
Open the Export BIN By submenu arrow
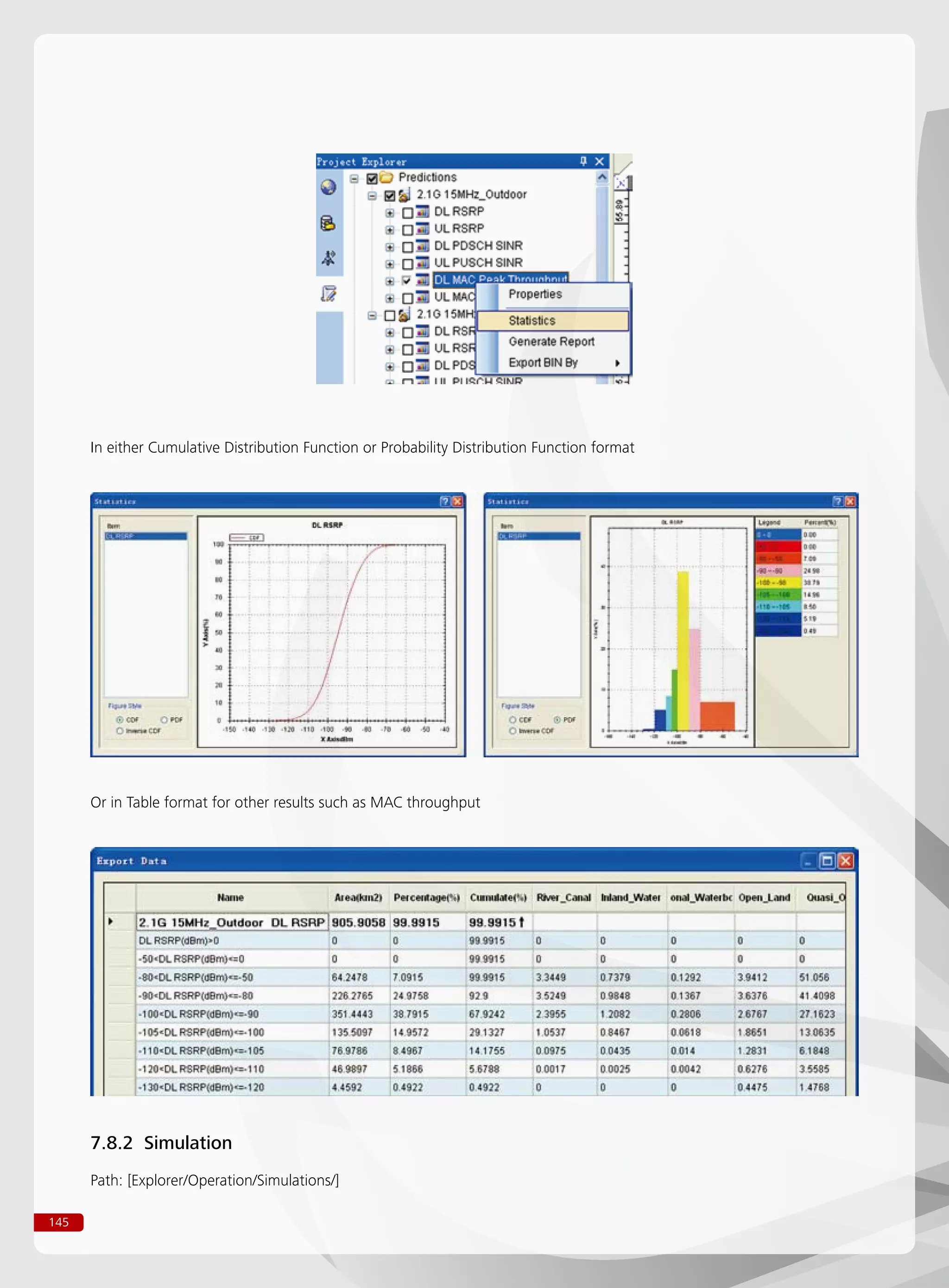pyautogui.click(x=618, y=363)
